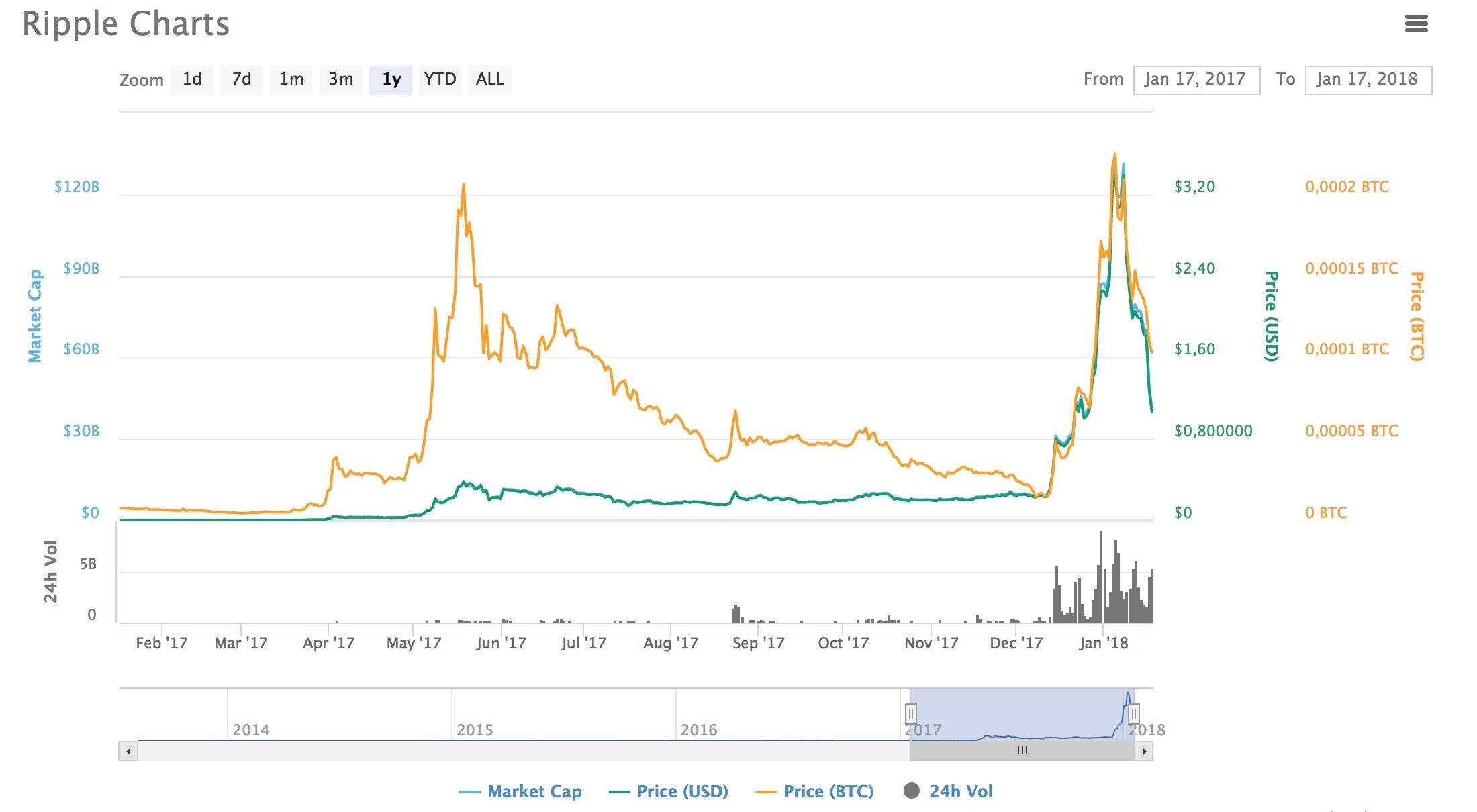Click the 0,0001 BTC label
This screenshot has height=812, width=1477.
pos(1347,349)
